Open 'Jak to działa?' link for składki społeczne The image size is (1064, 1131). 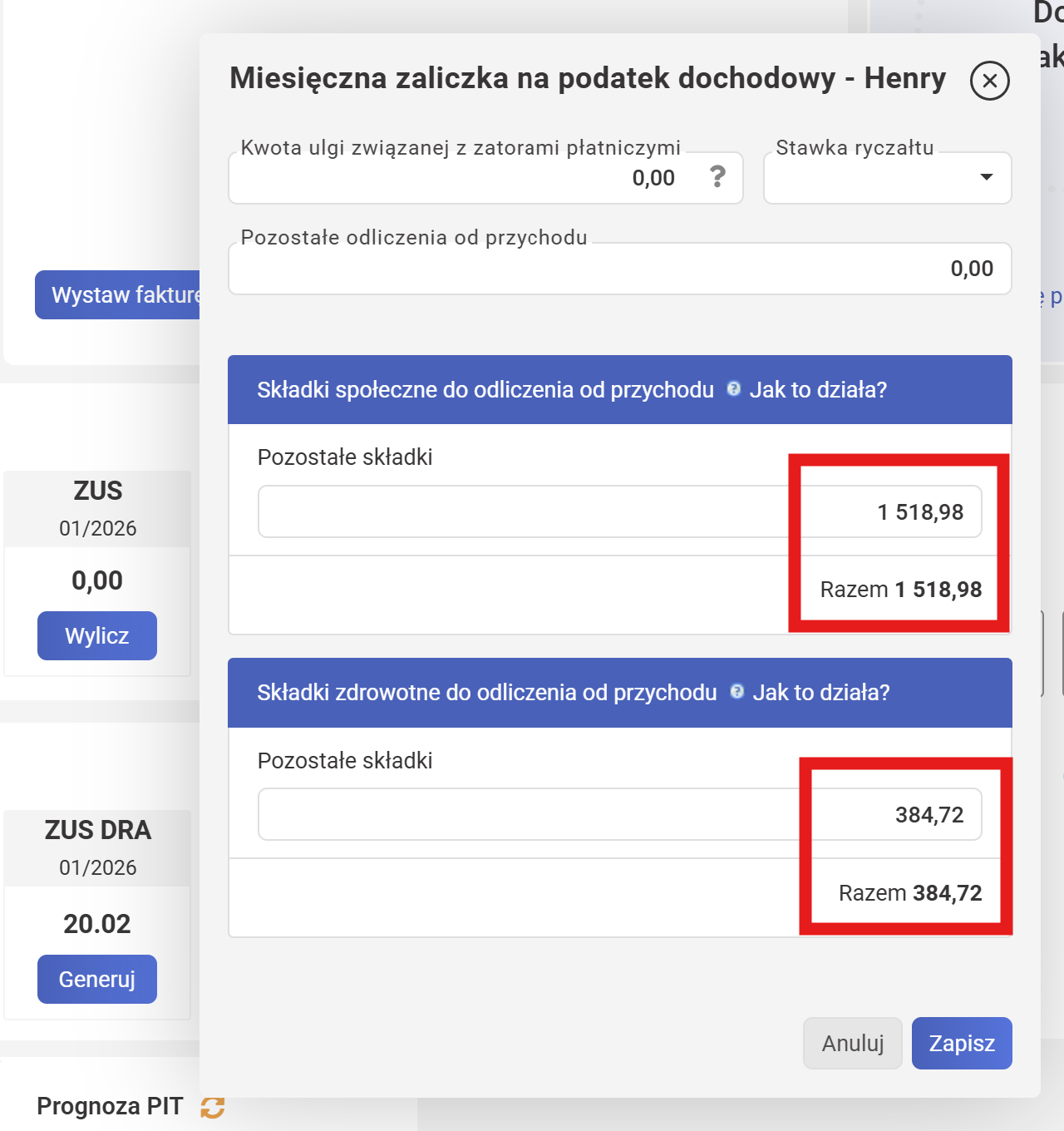(x=818, y=390)
